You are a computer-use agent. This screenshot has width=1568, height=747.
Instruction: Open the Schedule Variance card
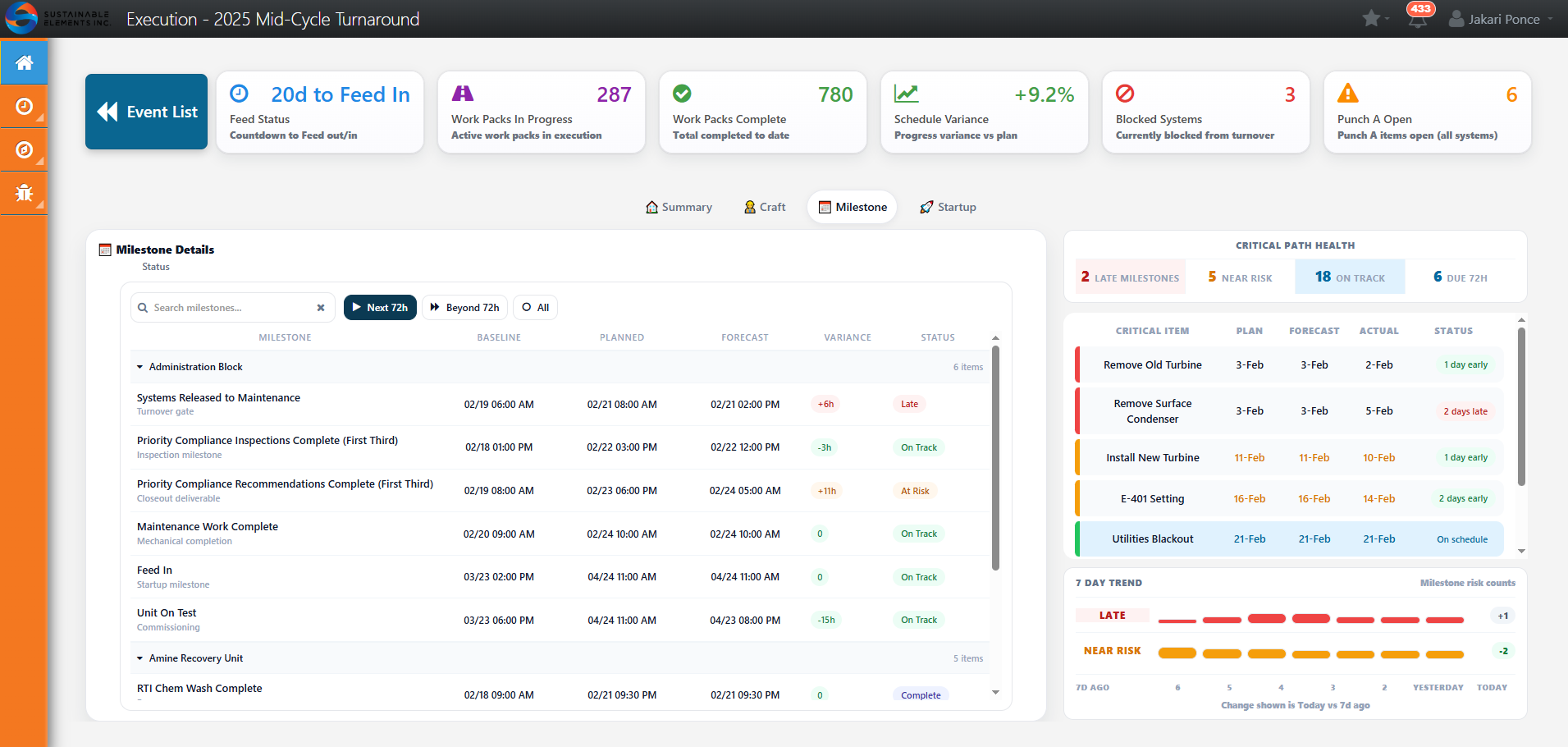point(985,112)
